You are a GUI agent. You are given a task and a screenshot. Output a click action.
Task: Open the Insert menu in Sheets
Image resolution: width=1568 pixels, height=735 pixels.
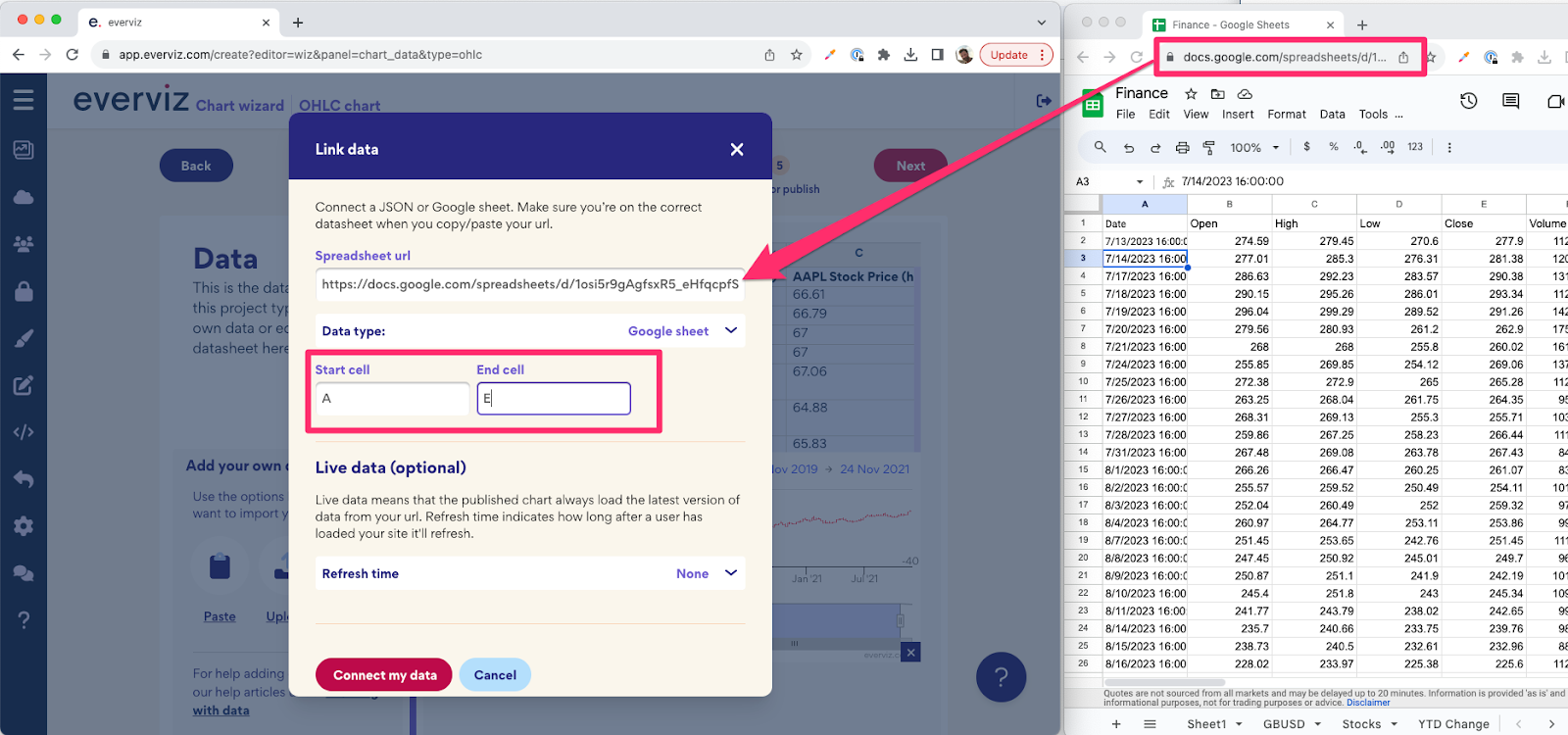1238,115
